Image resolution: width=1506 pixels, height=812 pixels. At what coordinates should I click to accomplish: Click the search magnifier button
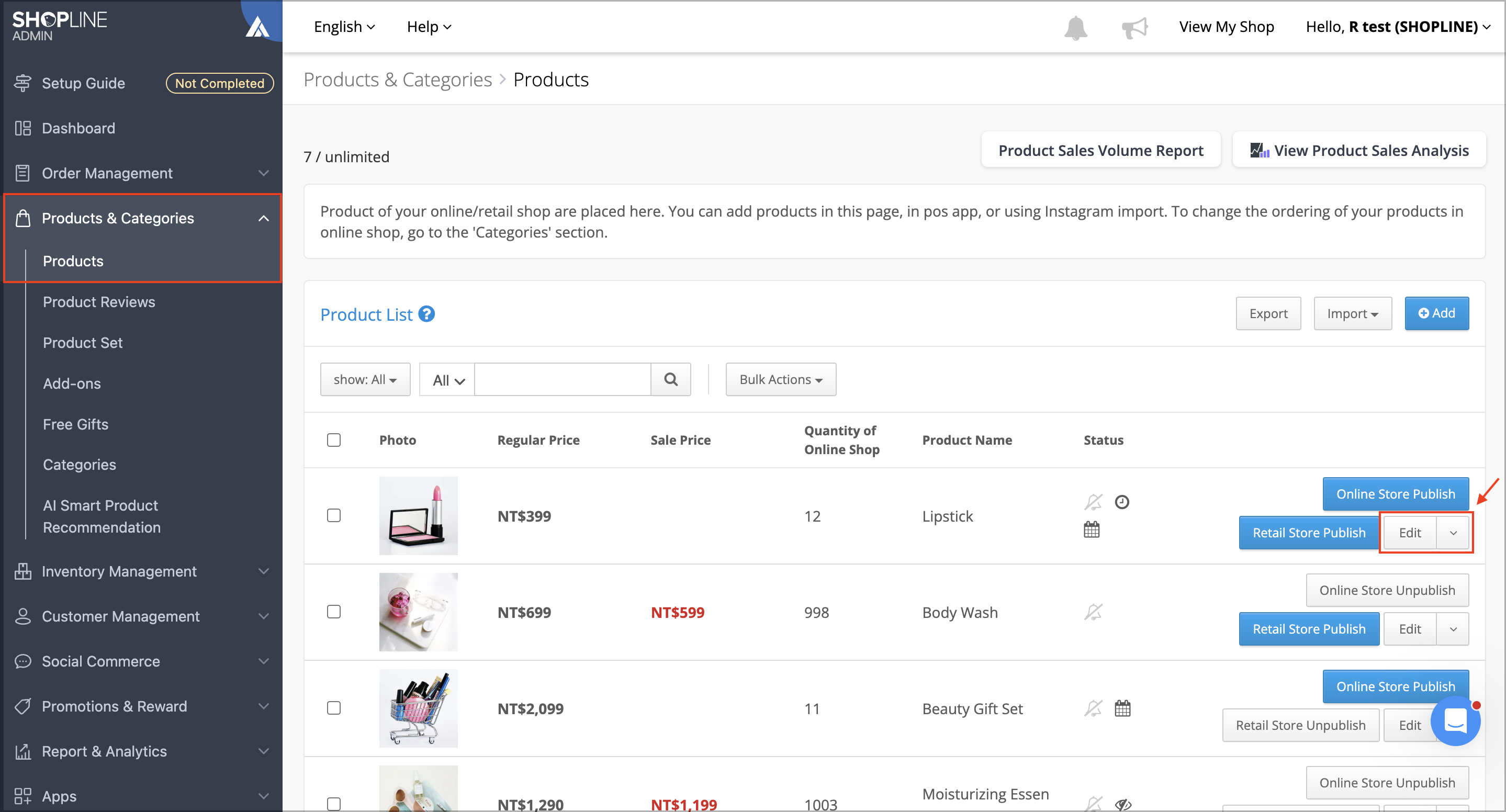[x=670, y=379]
